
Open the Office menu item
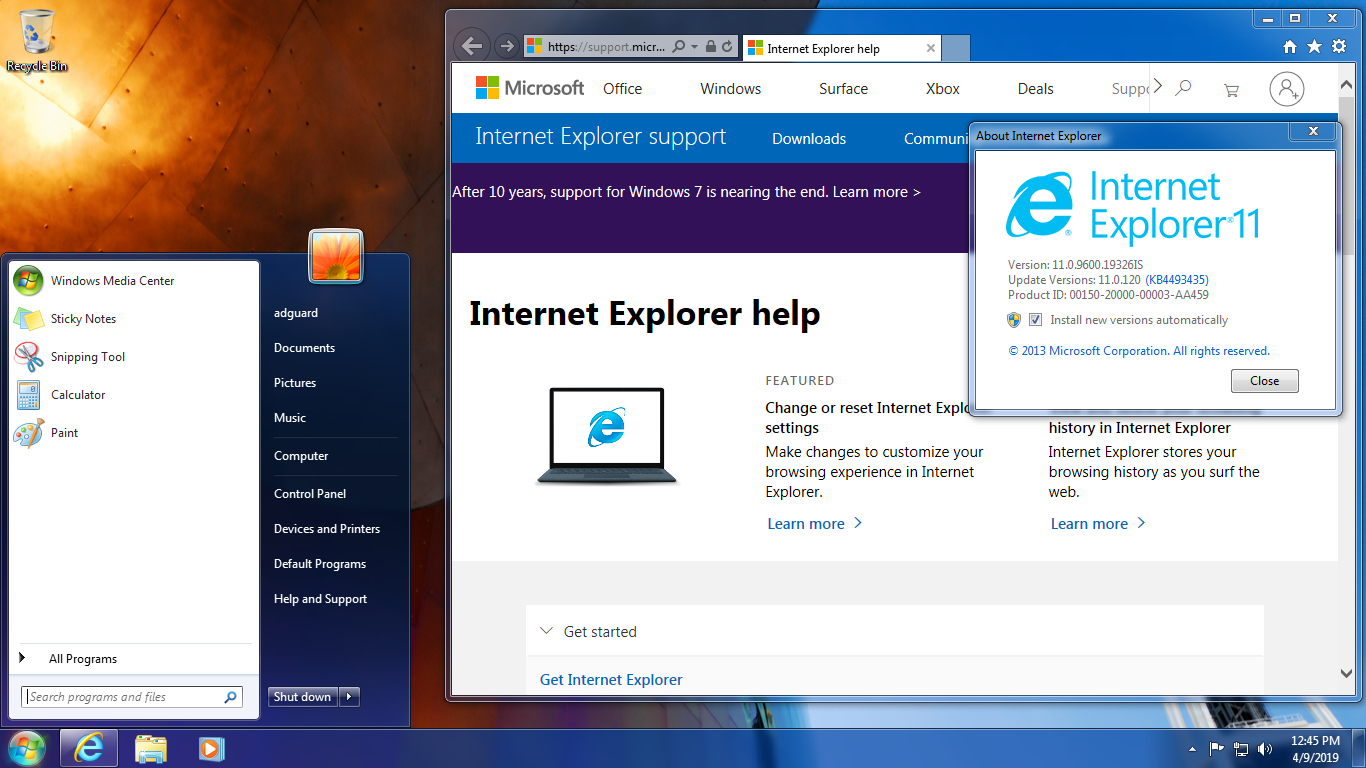(x=622, y=89)
